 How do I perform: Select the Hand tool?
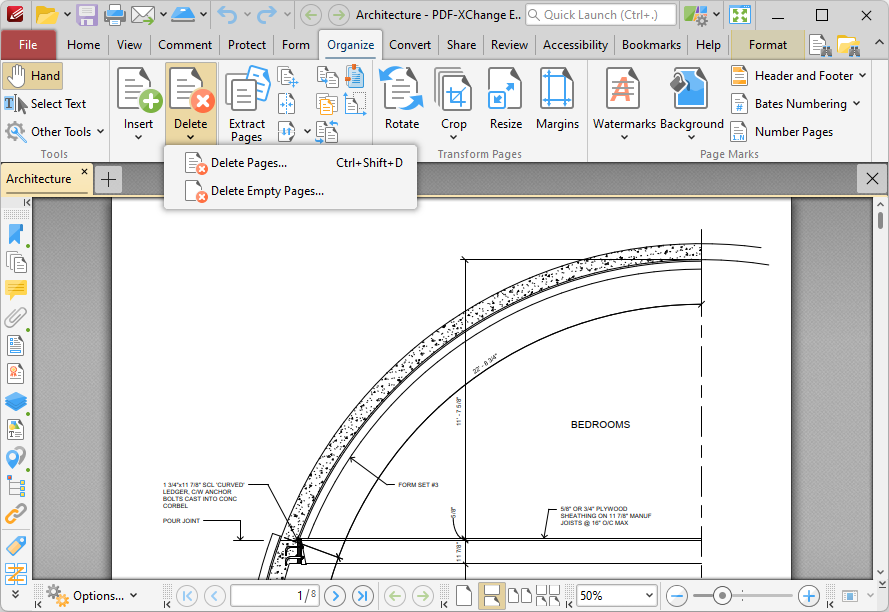pyautogui.click(x=32, y=76)
